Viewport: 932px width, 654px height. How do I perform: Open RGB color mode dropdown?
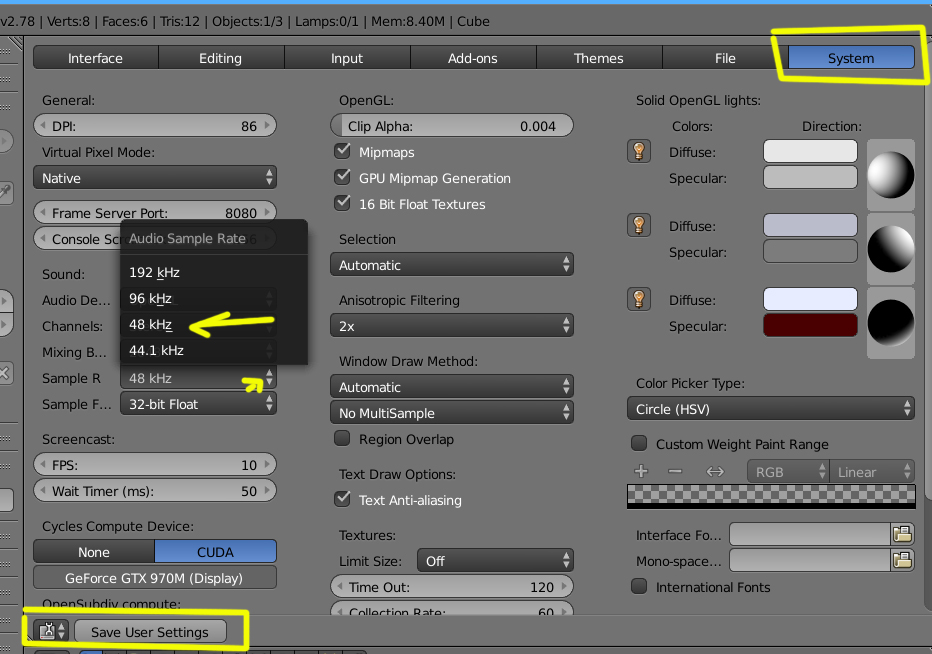(x=788, y=471)
